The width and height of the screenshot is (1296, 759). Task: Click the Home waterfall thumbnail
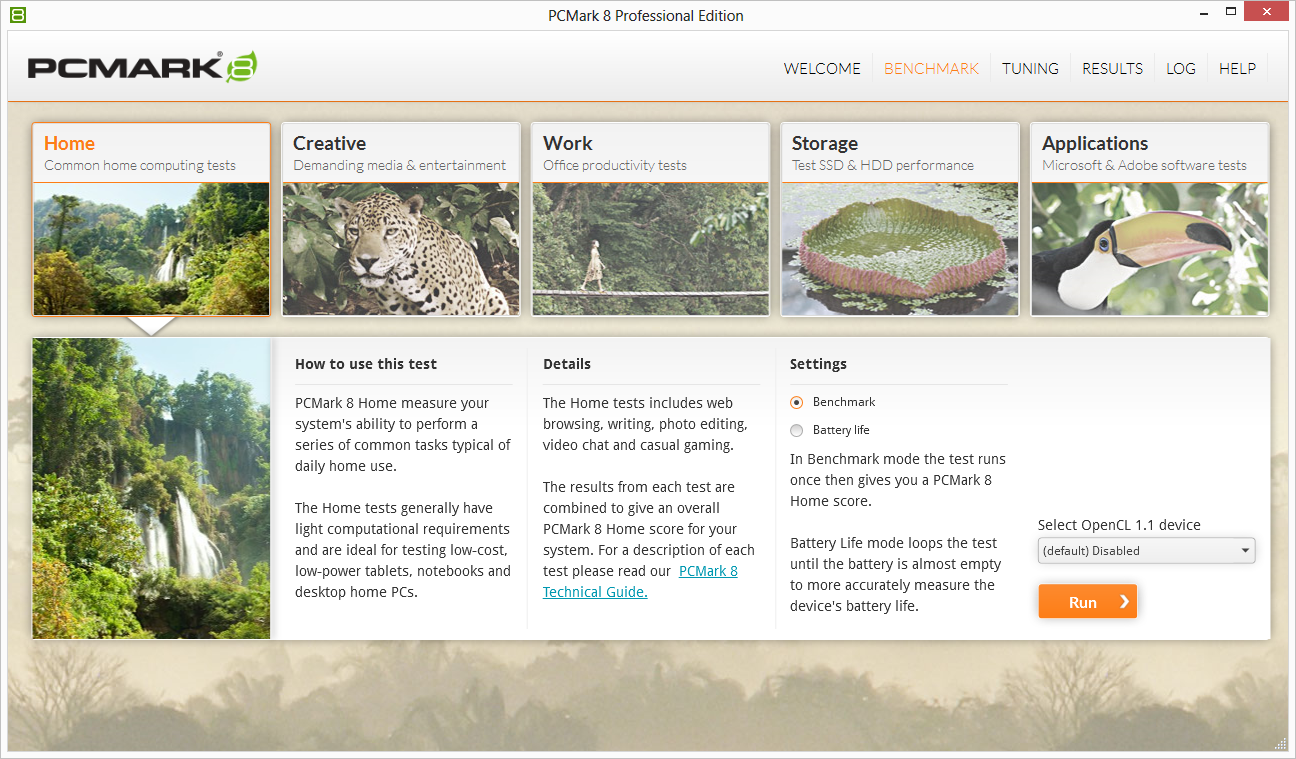coord(151,249)
